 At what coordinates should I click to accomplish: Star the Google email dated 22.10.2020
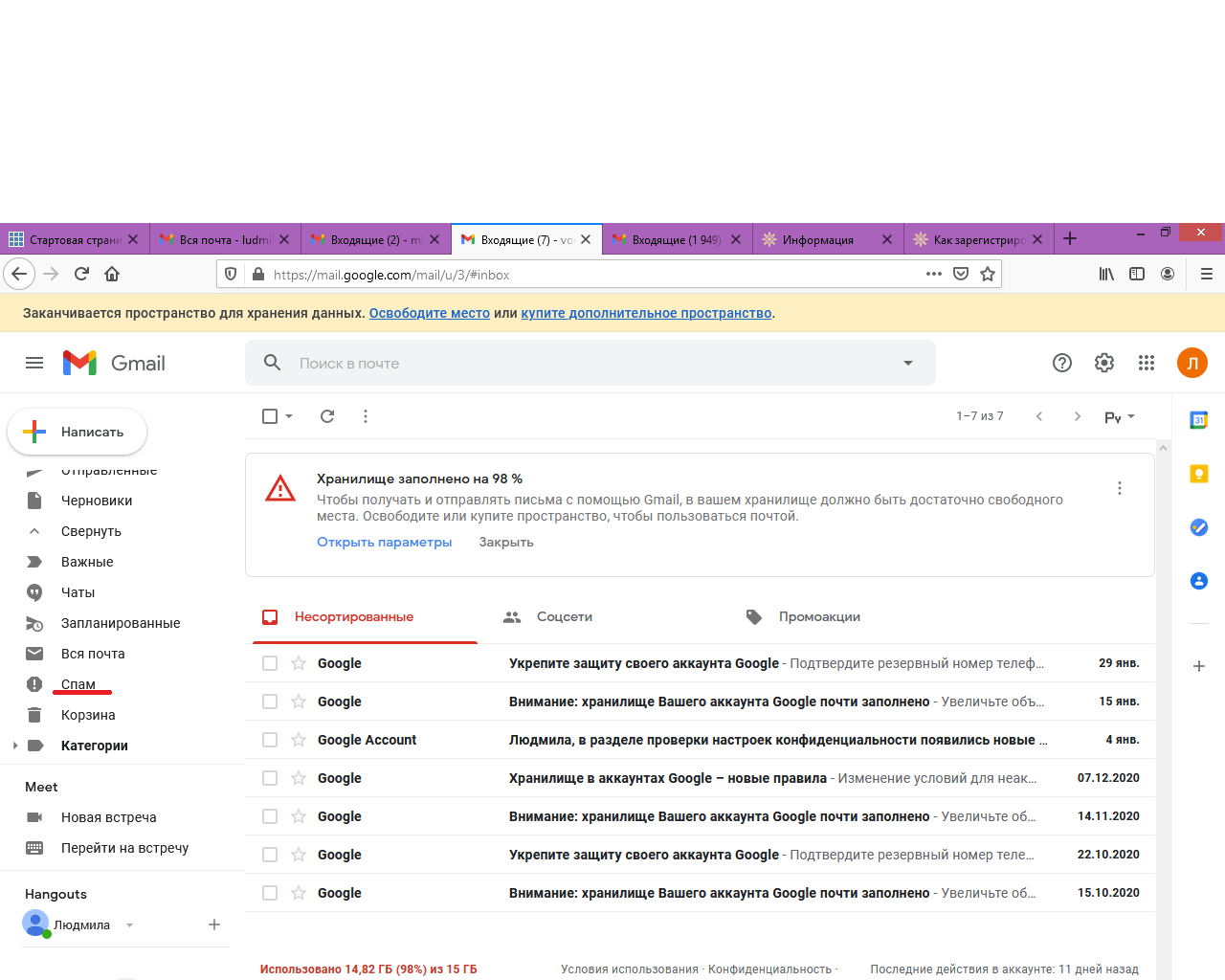(299, 855)
